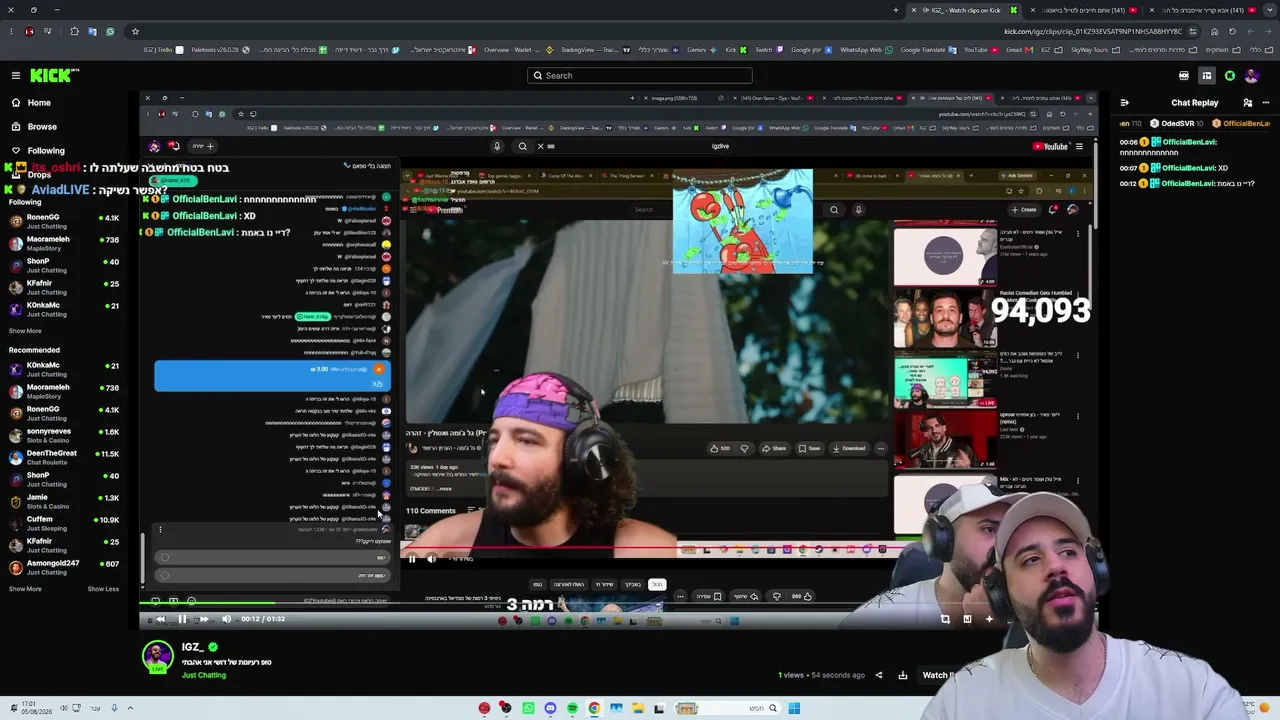Image resolution: width=1280 pixels, height=720 pixels.
Task: Click the '54 seconds ago' timestamp
Action: click(x=838, y=675)
